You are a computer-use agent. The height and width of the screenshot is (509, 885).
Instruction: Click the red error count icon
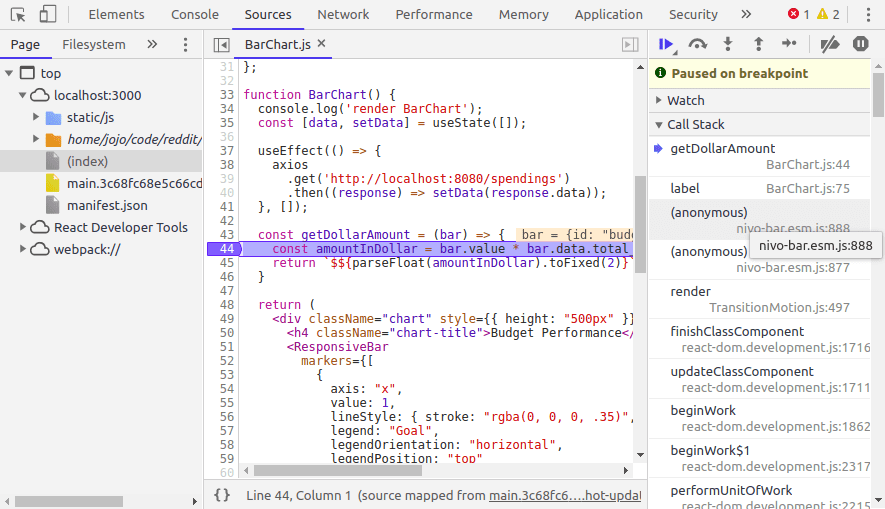coord(793,14)
